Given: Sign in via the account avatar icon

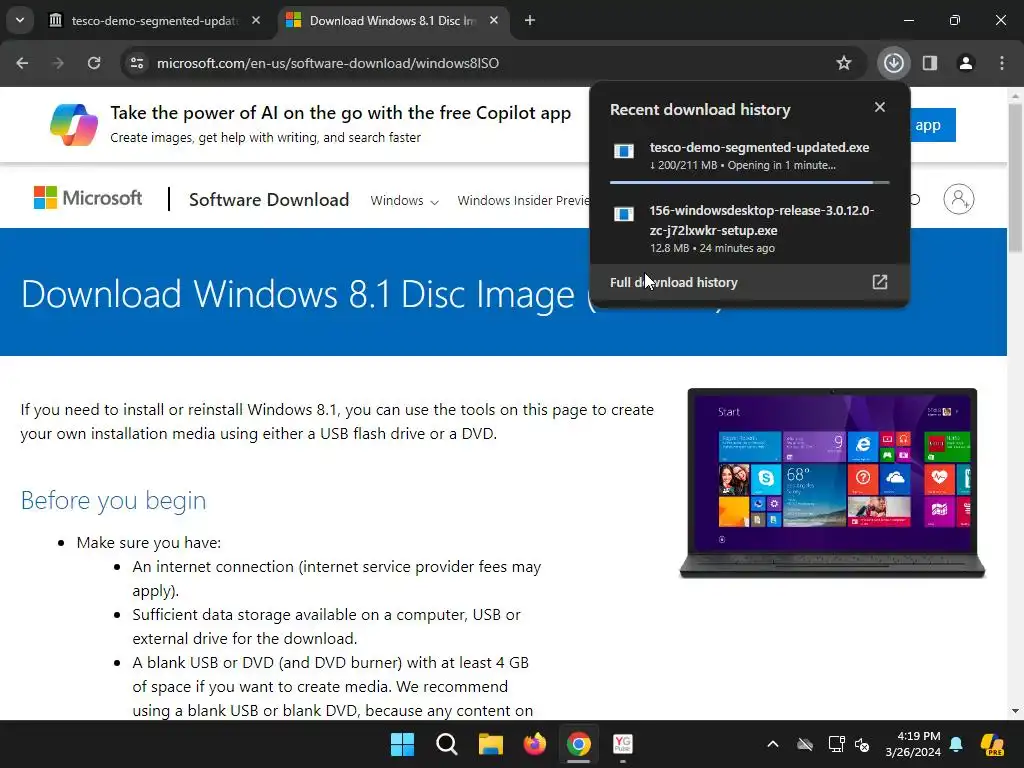Looking at the screenshot, I should click(959, 199).
